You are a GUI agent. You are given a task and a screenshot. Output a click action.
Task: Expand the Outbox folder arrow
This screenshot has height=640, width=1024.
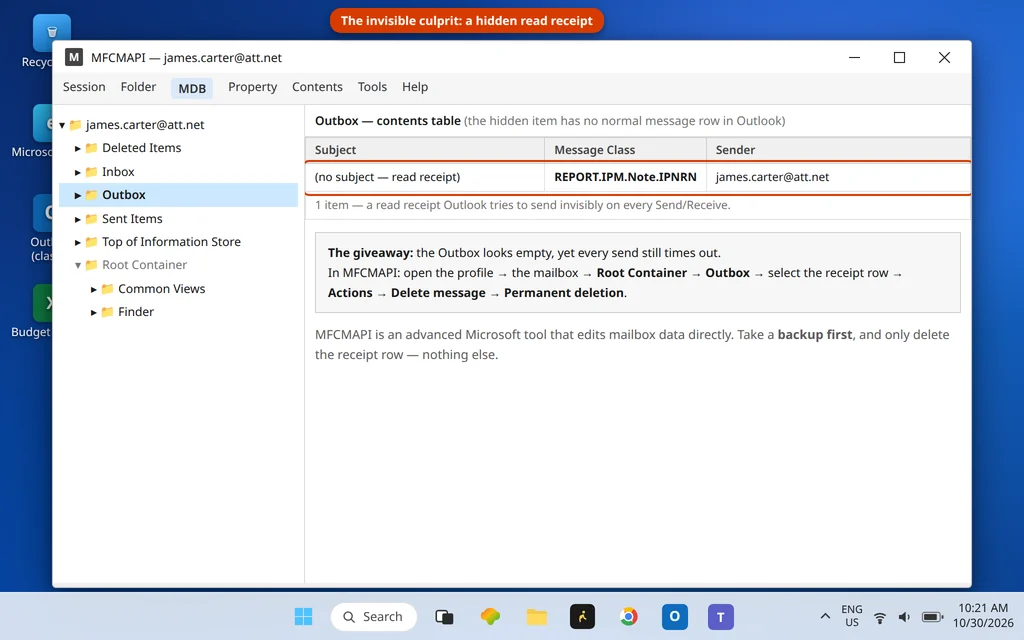78,195
